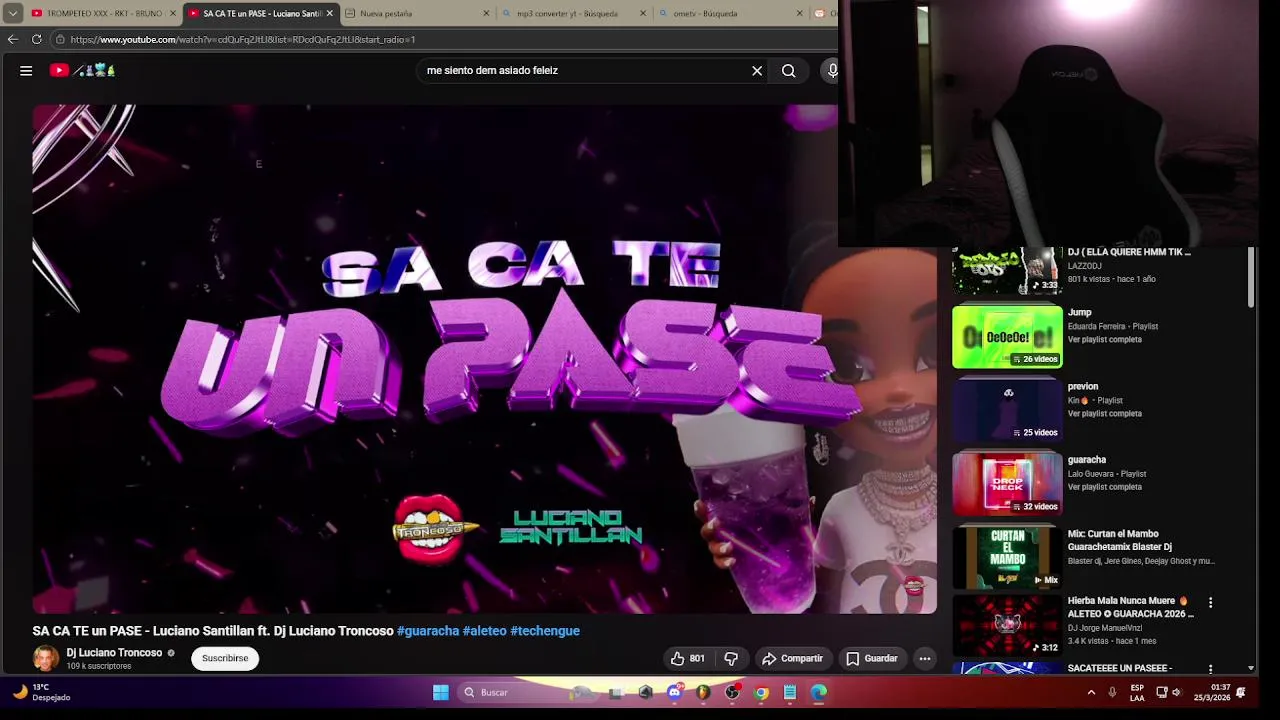1280x720 pixels.
Task: Open more actions ellipsis below the video
Action: pyautogui.click(x=925, y=659)
